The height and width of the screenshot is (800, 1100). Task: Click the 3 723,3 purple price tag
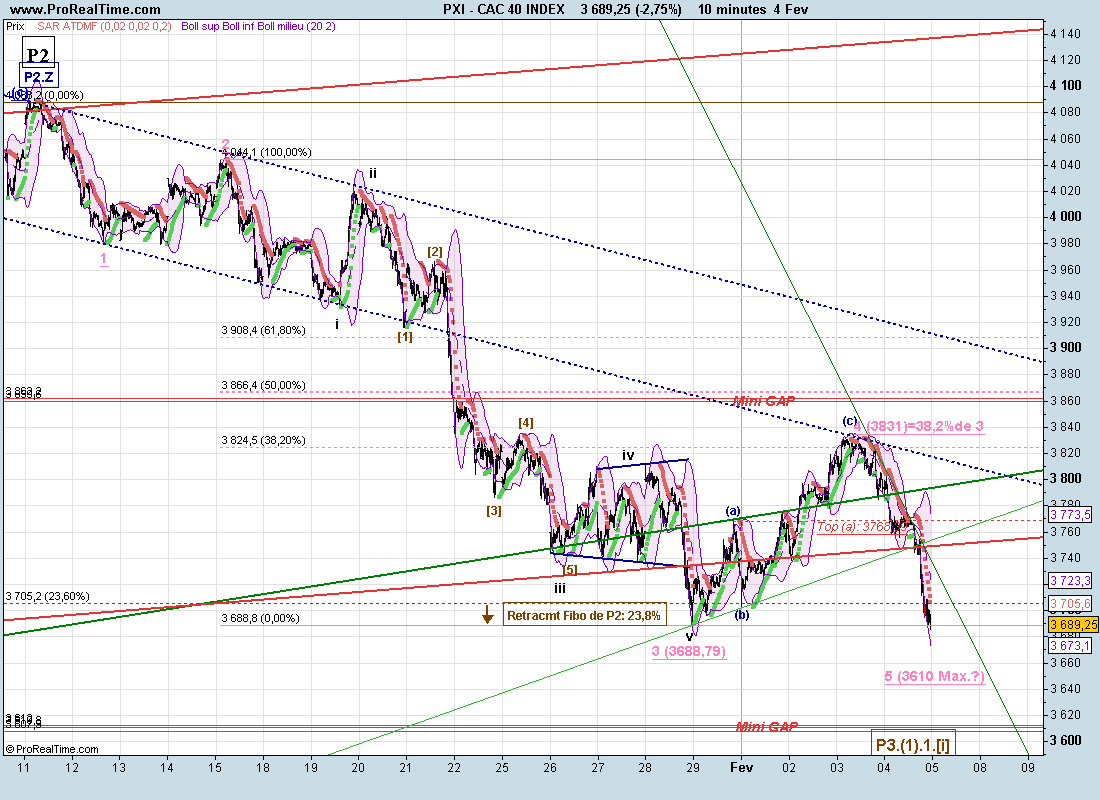click(x=1070, y=580)
